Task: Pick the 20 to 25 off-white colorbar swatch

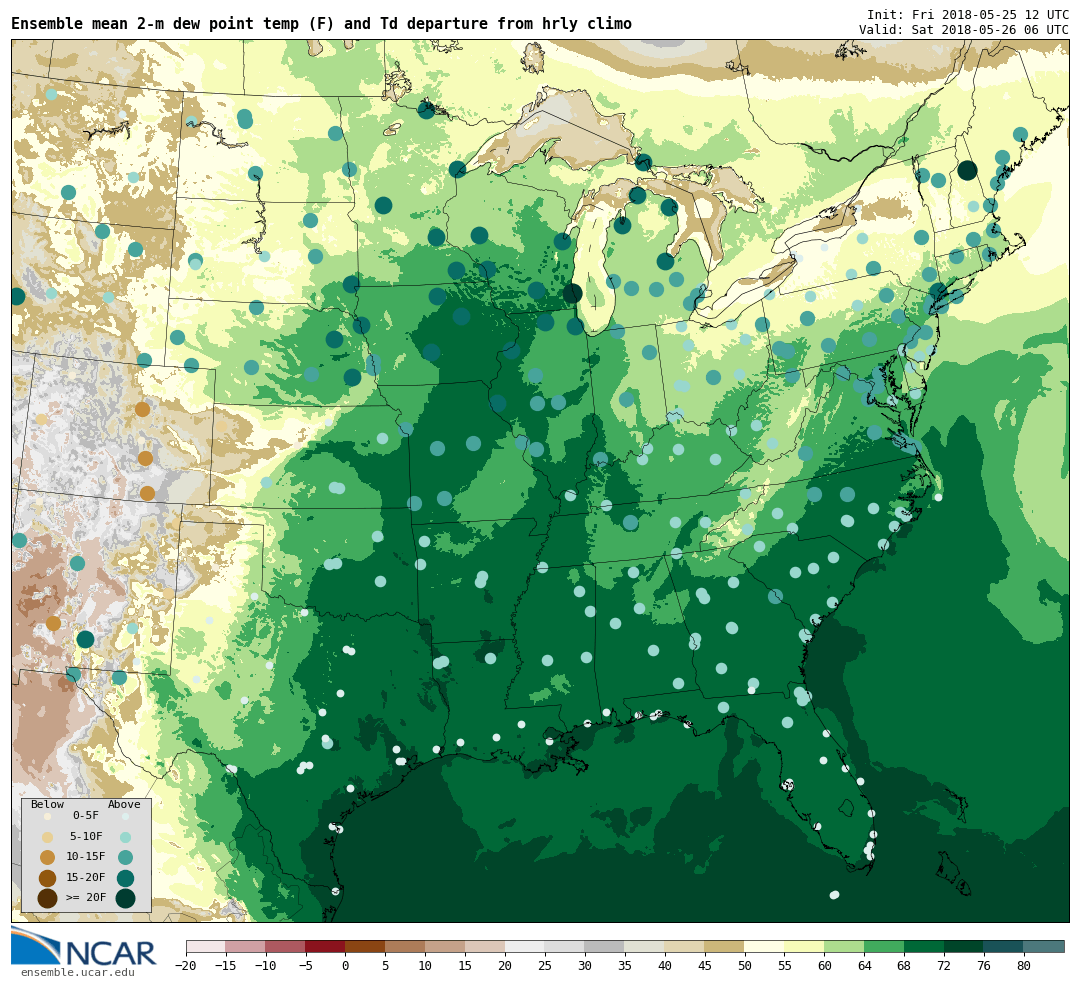Action: point(525,946)
